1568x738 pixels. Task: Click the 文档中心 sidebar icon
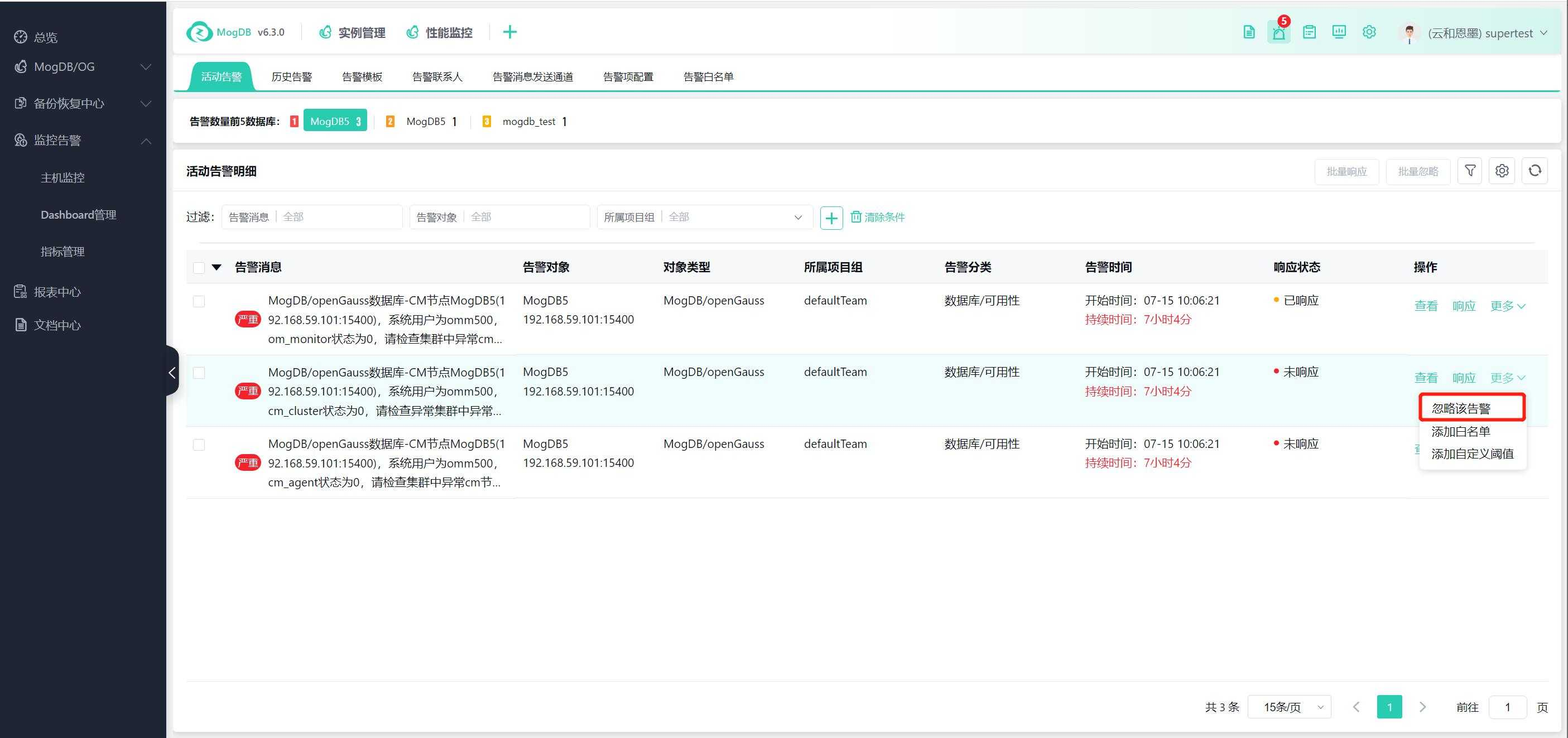21,325
